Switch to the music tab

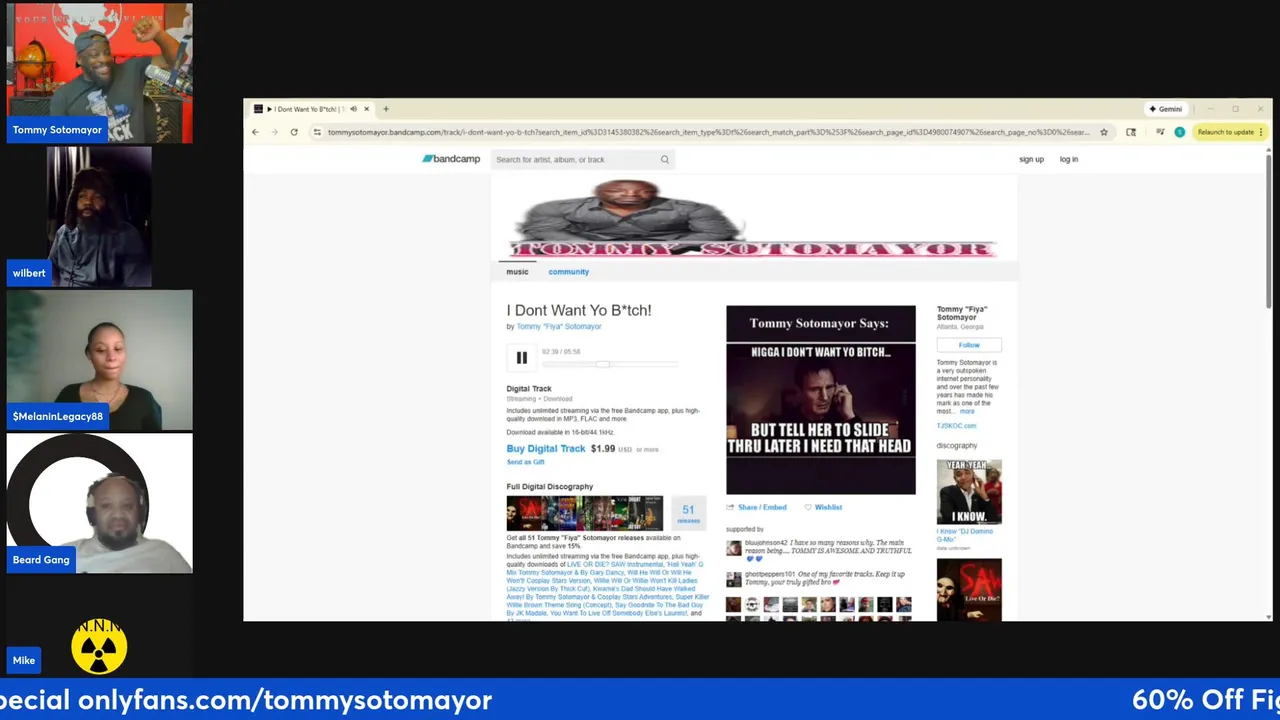click(517, 272)
